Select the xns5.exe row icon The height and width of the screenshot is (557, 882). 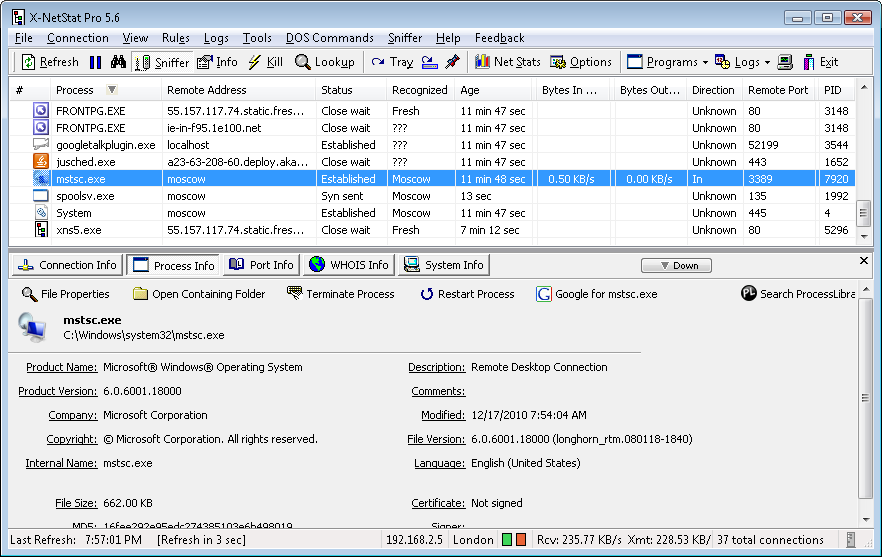pos(40,230)
